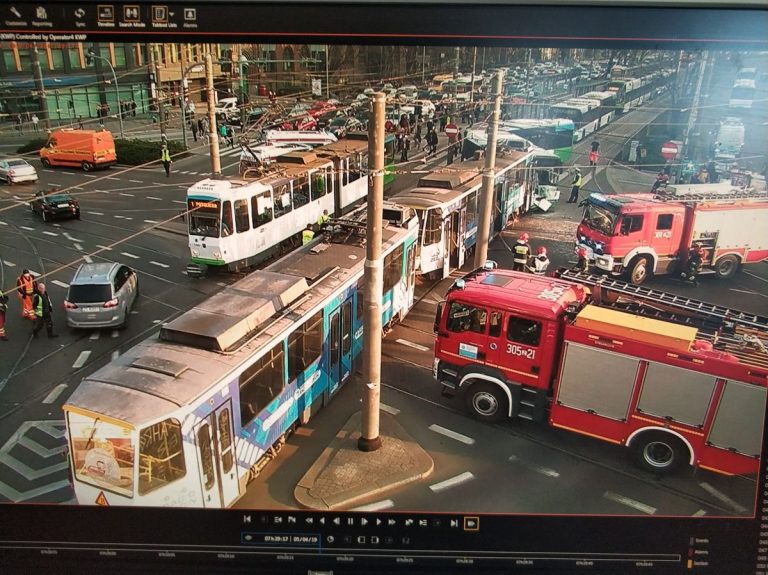This screenshot has width=768, height=575.
Task: Toggle Search Mode in toolbar
Action: tap(132, 14)
